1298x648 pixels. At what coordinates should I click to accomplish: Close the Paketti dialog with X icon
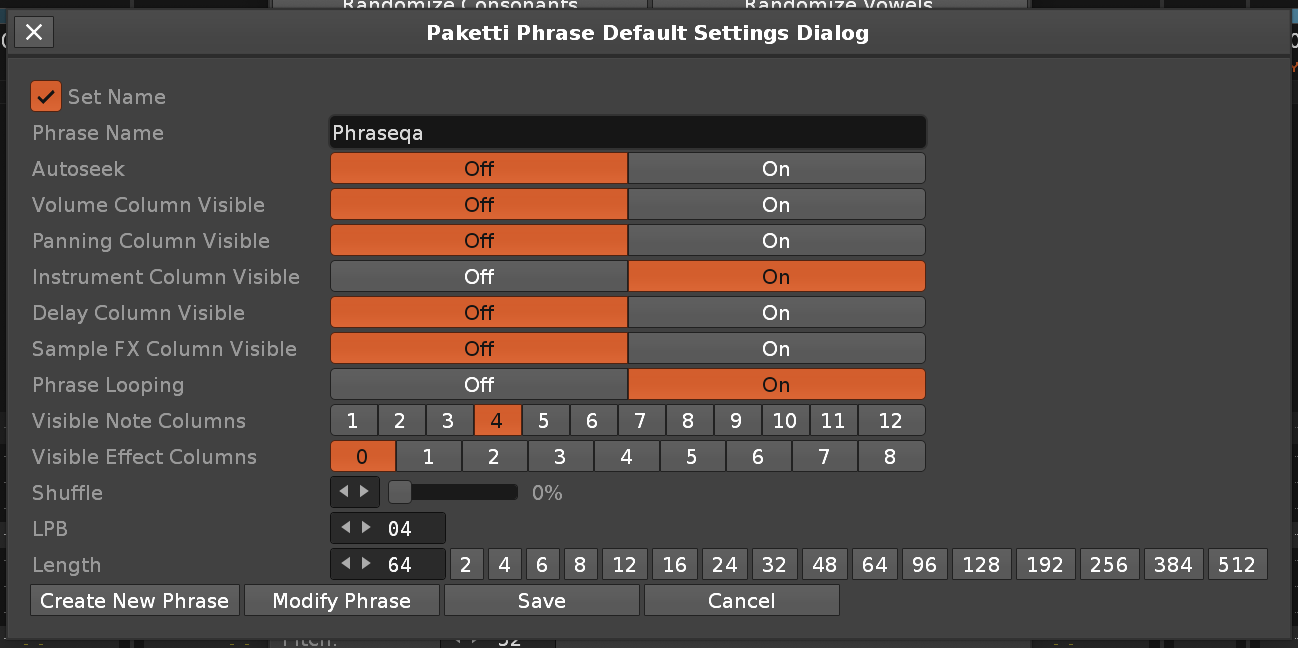34,33
